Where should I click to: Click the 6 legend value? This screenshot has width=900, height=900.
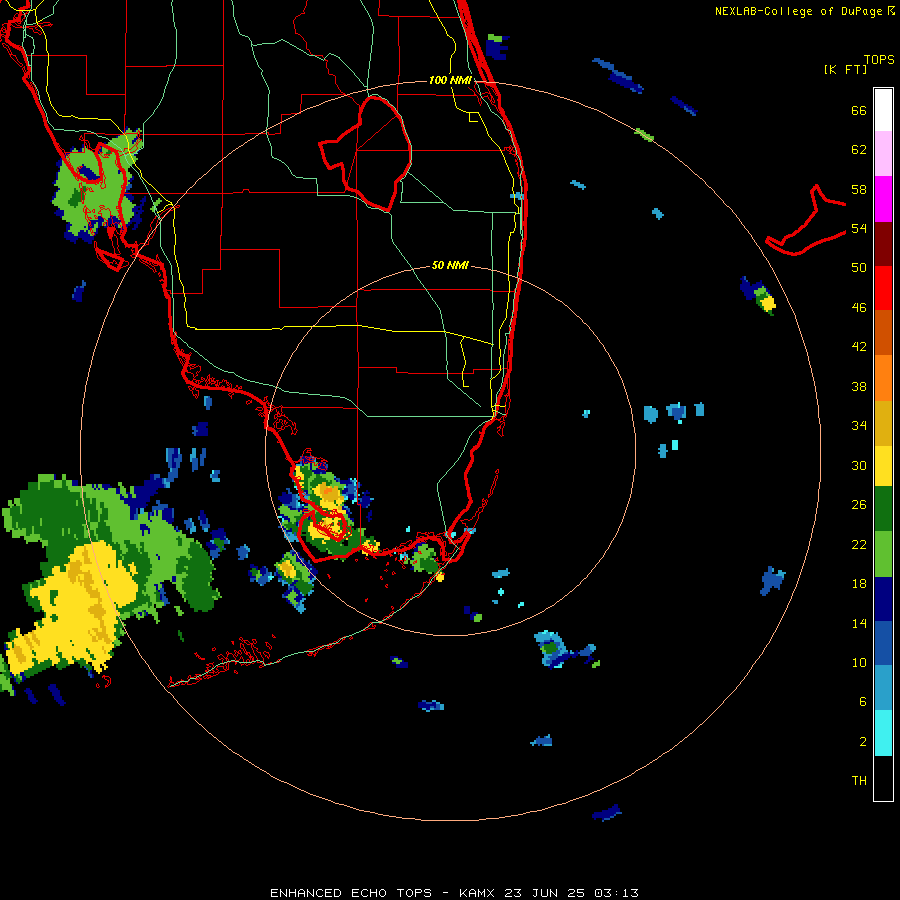click(863, 702)
